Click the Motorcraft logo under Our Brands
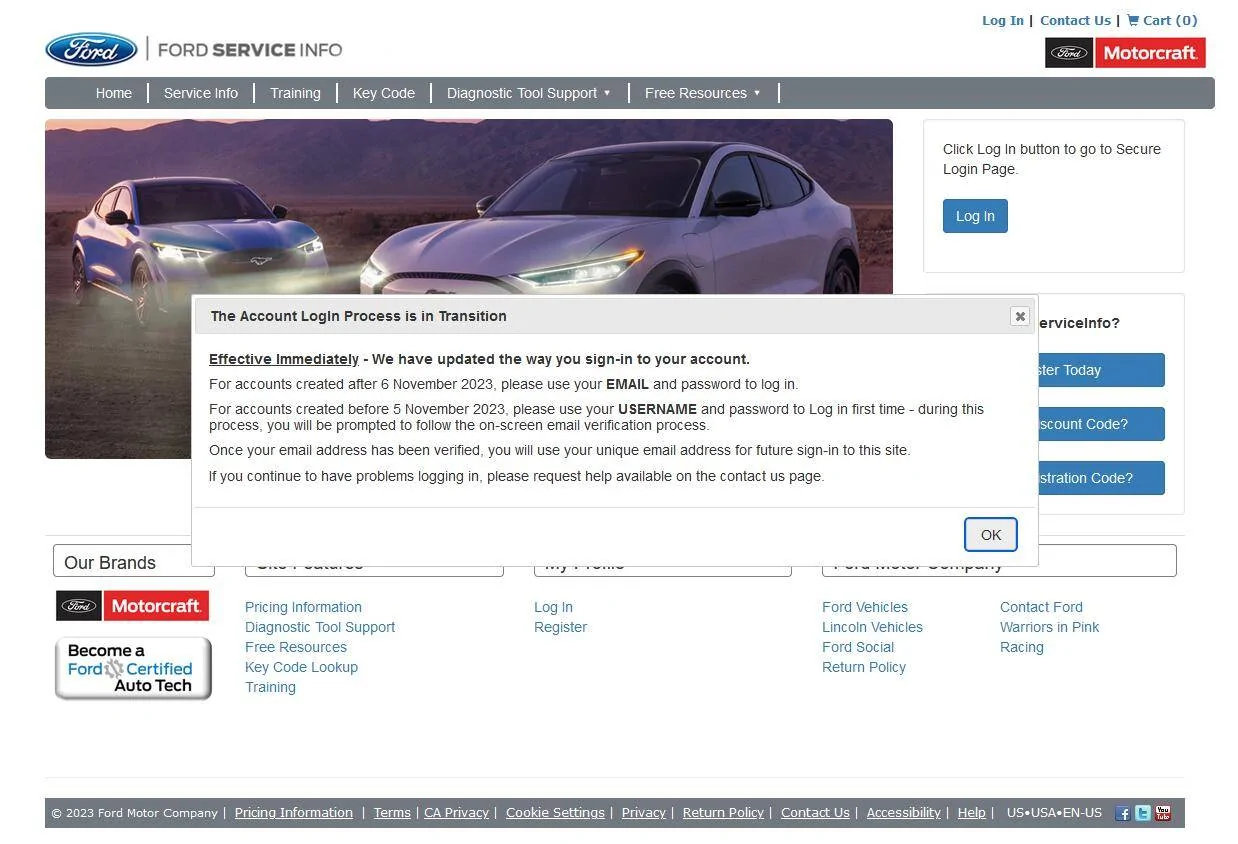 pyautogui.click(x=132, y=606)
